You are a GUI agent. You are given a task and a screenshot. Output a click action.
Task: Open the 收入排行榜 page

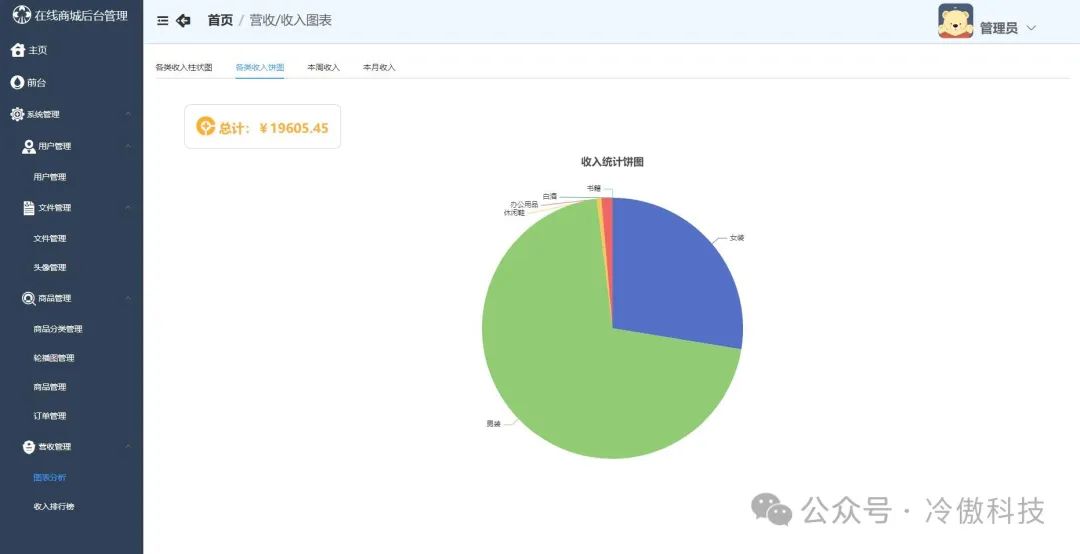point(54,506)
